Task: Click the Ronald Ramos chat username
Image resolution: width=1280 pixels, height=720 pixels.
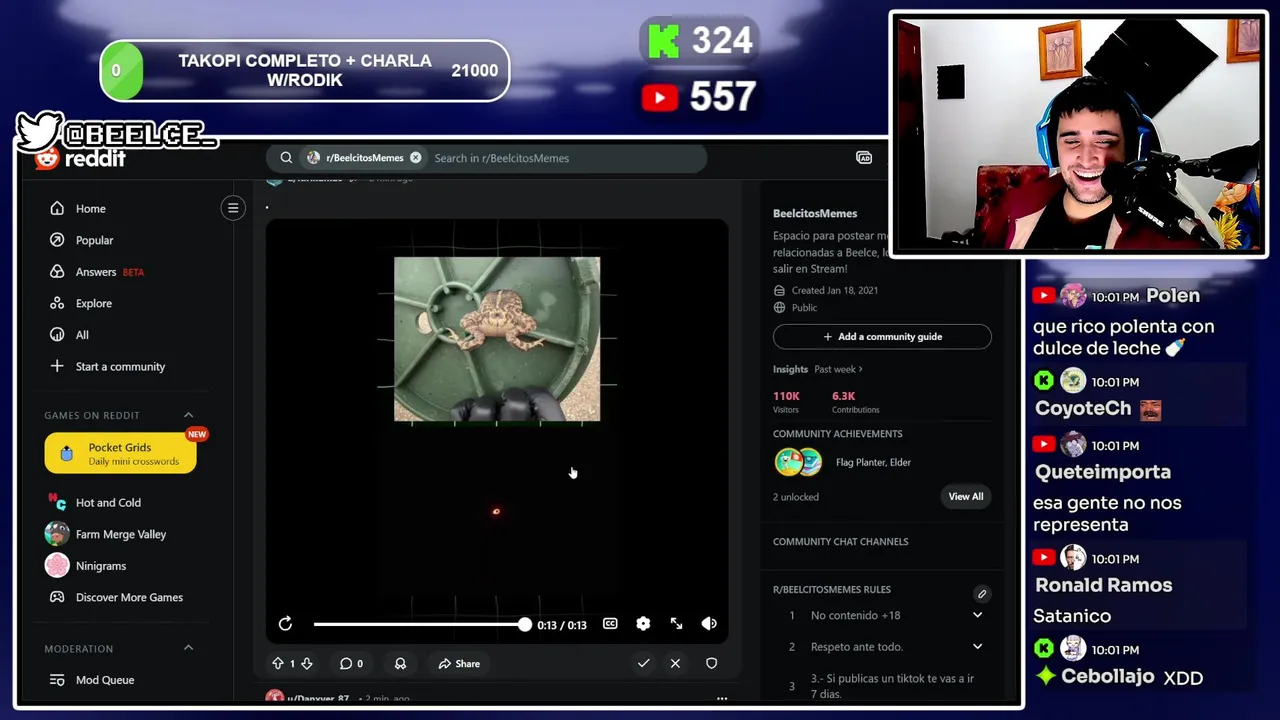Action: 1104,585
